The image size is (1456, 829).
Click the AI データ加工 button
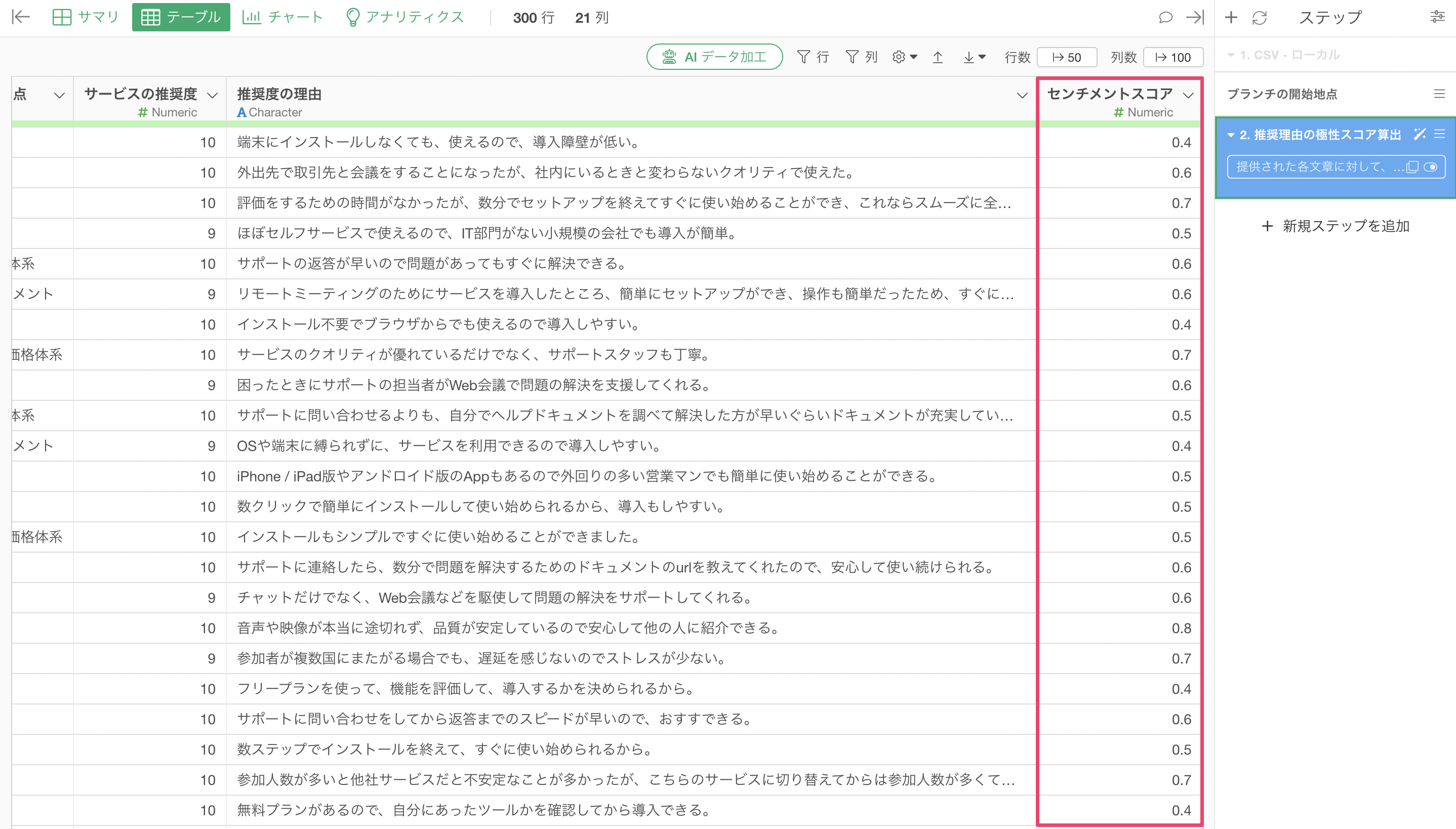714,57
